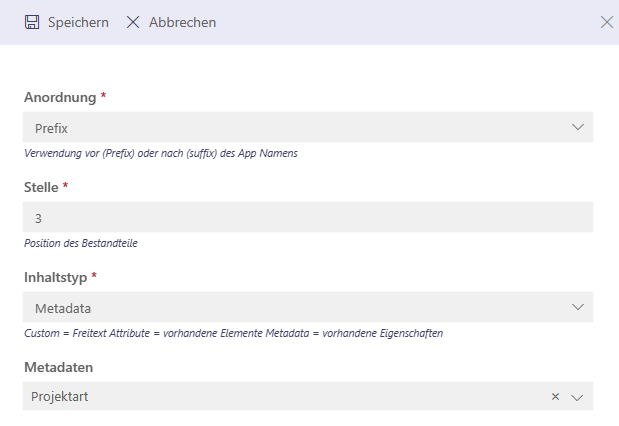Select the Prefix value in Anordnung field
The image size is (619, 426).
pos(51,128)
